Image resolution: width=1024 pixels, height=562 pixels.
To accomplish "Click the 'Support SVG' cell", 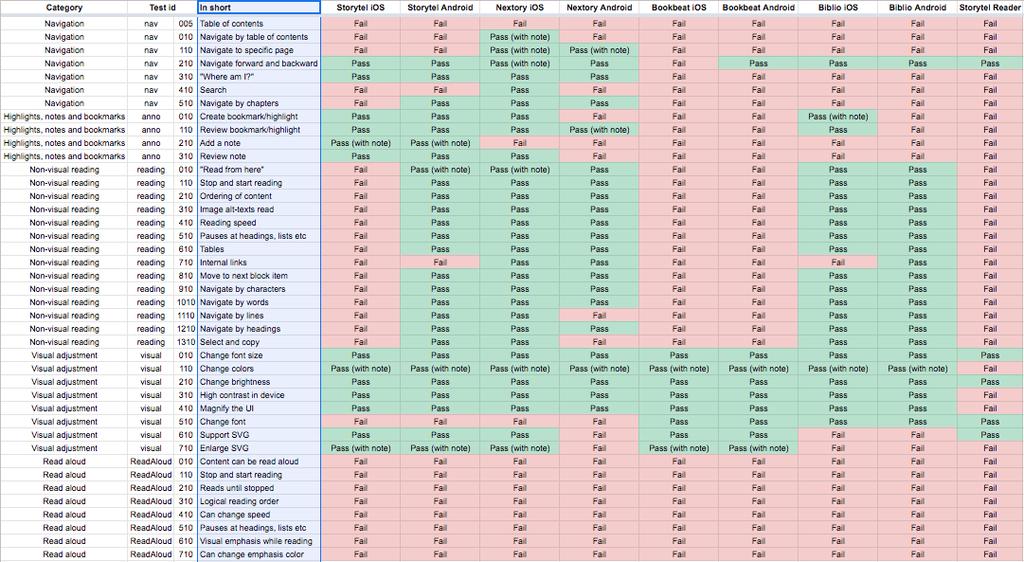I will [x=259, y=435].
